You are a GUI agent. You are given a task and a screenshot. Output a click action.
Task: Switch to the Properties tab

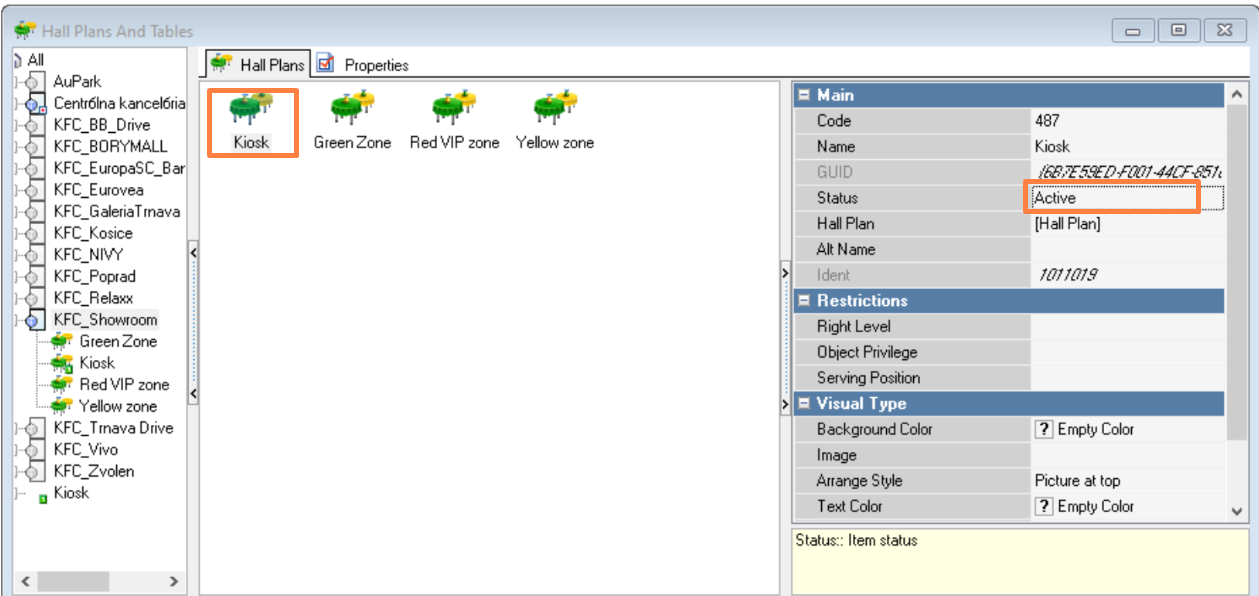364,65
